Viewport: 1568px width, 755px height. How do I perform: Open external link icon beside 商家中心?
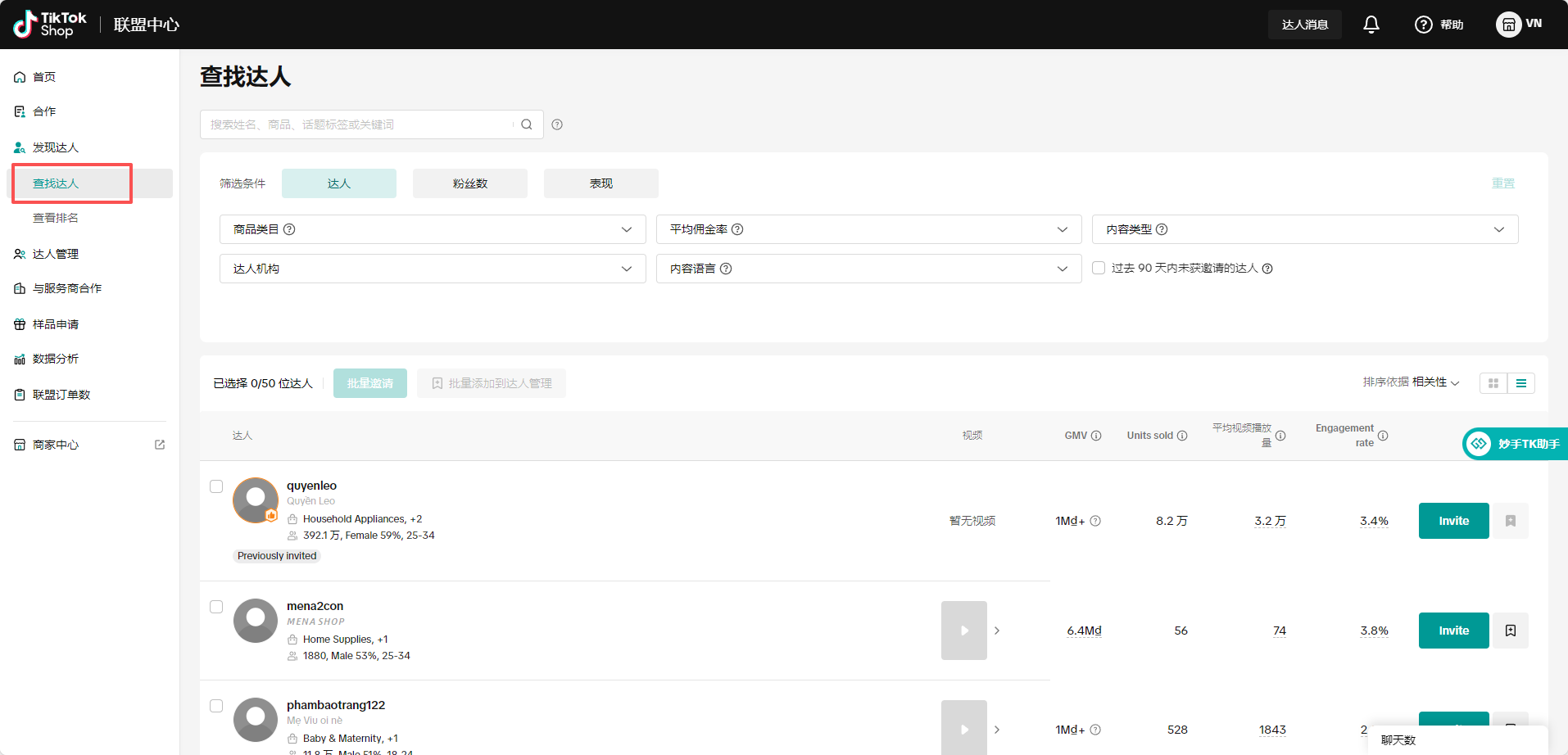tap(160, 445)
